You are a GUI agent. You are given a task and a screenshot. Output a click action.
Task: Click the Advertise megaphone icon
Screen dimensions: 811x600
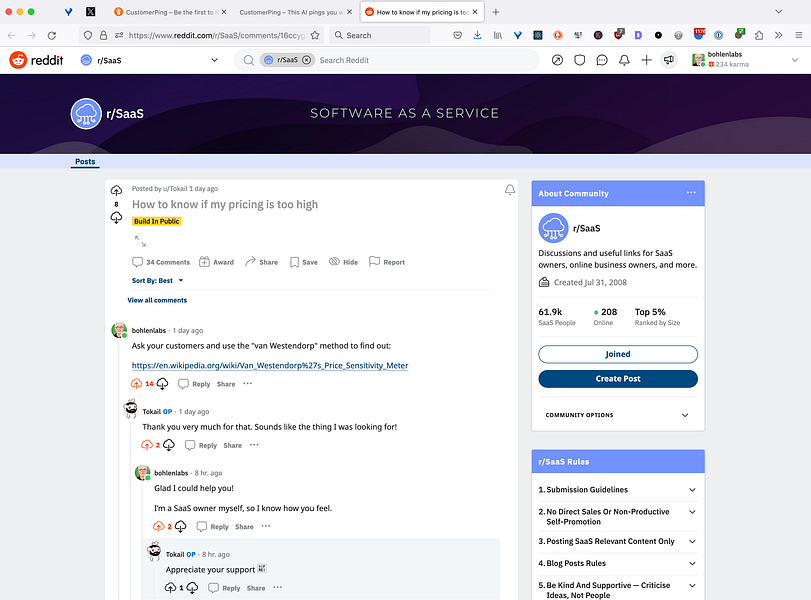668,59
